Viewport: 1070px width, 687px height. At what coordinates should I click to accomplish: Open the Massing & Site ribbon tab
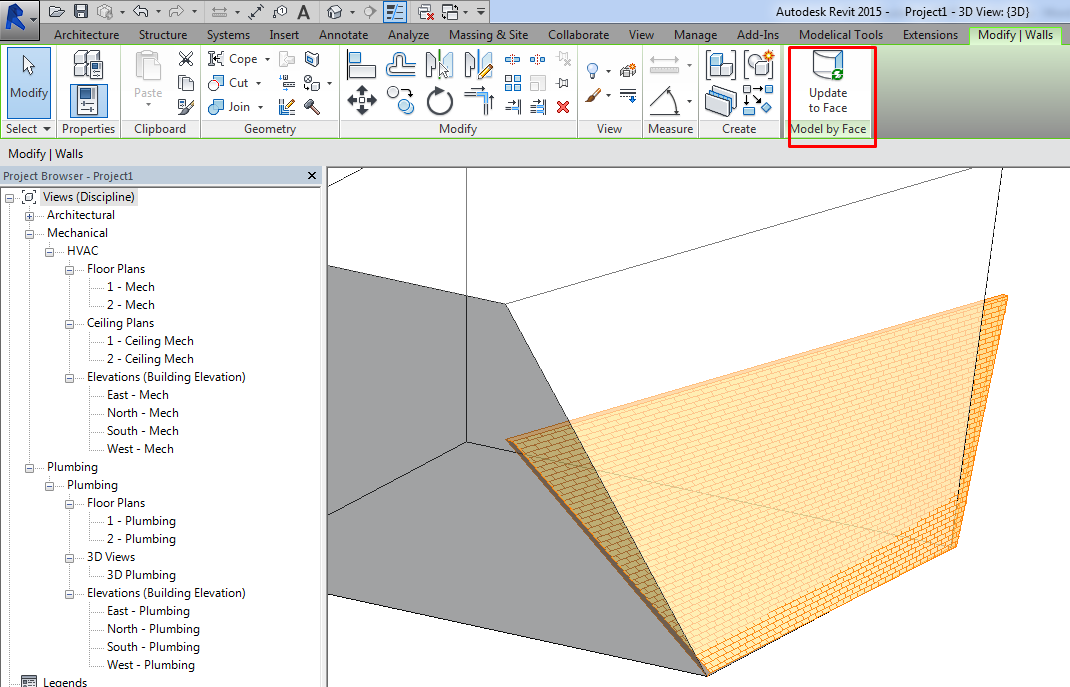click(488, 35)
